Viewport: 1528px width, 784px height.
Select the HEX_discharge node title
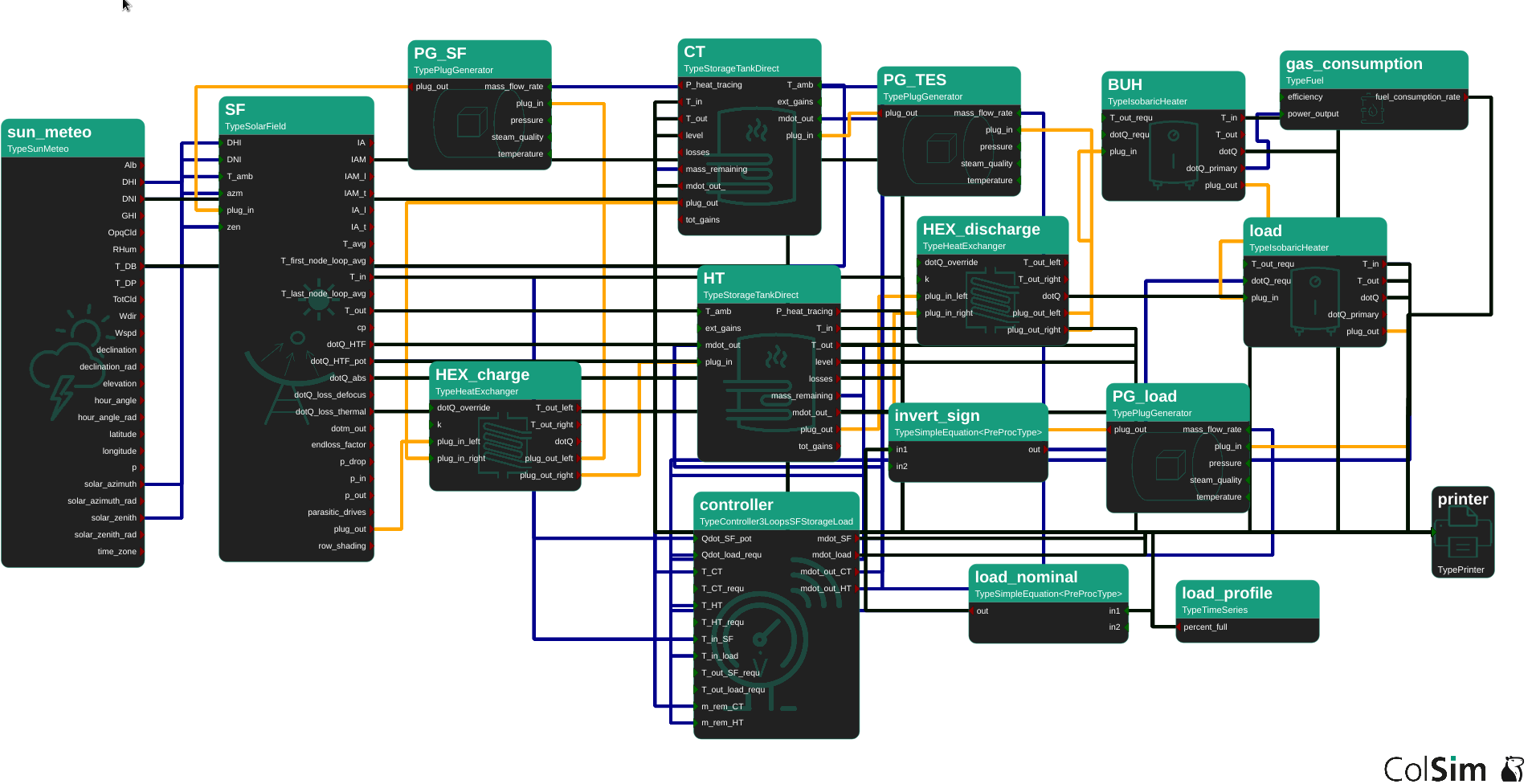click(981, 229)
